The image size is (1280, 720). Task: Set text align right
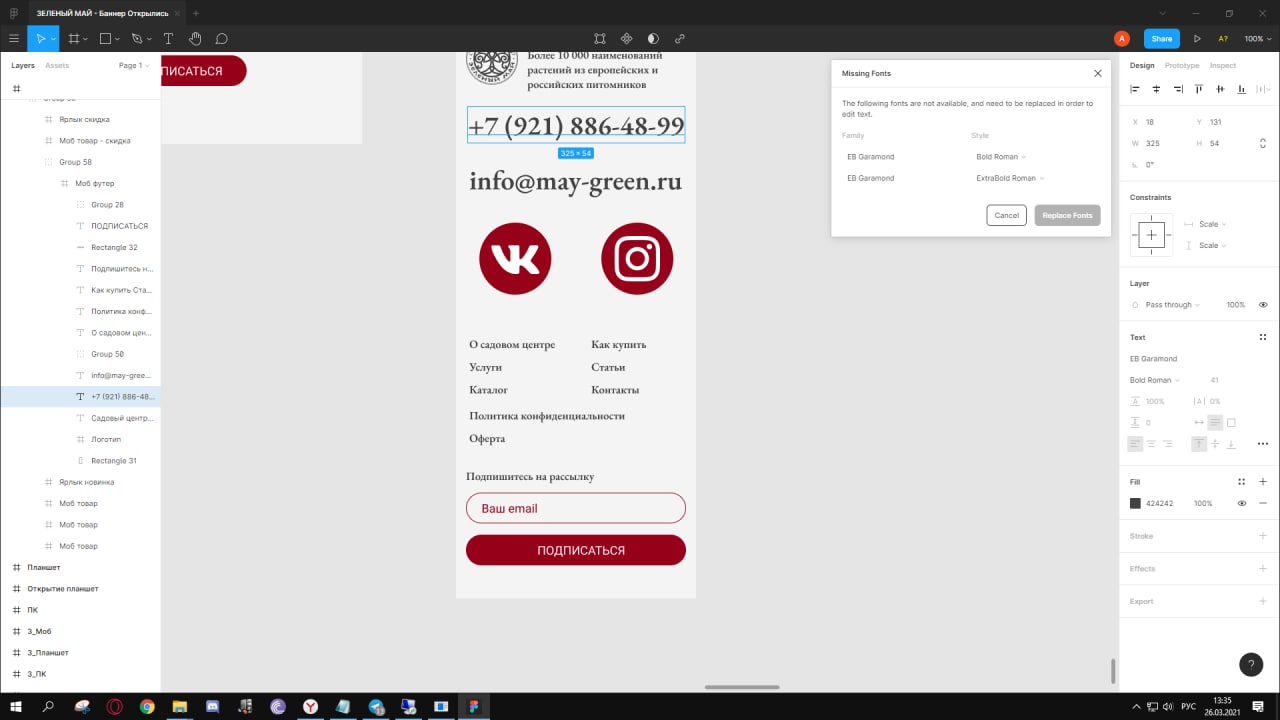1167,444
